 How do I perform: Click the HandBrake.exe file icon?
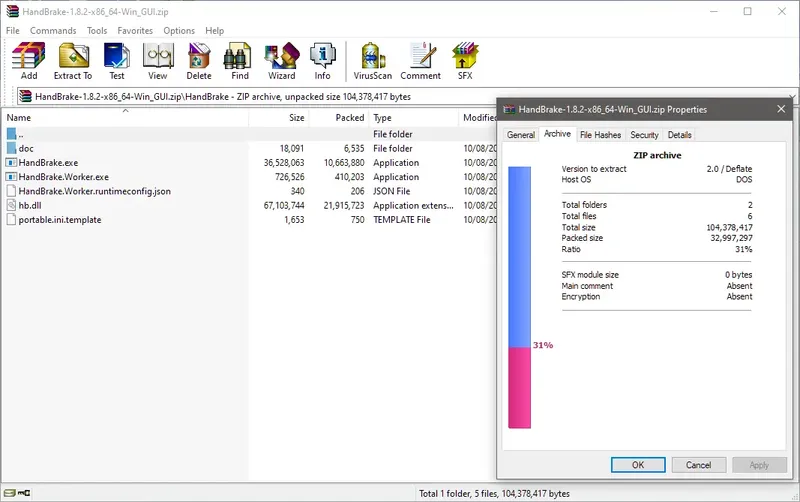(x=11, y=163)
